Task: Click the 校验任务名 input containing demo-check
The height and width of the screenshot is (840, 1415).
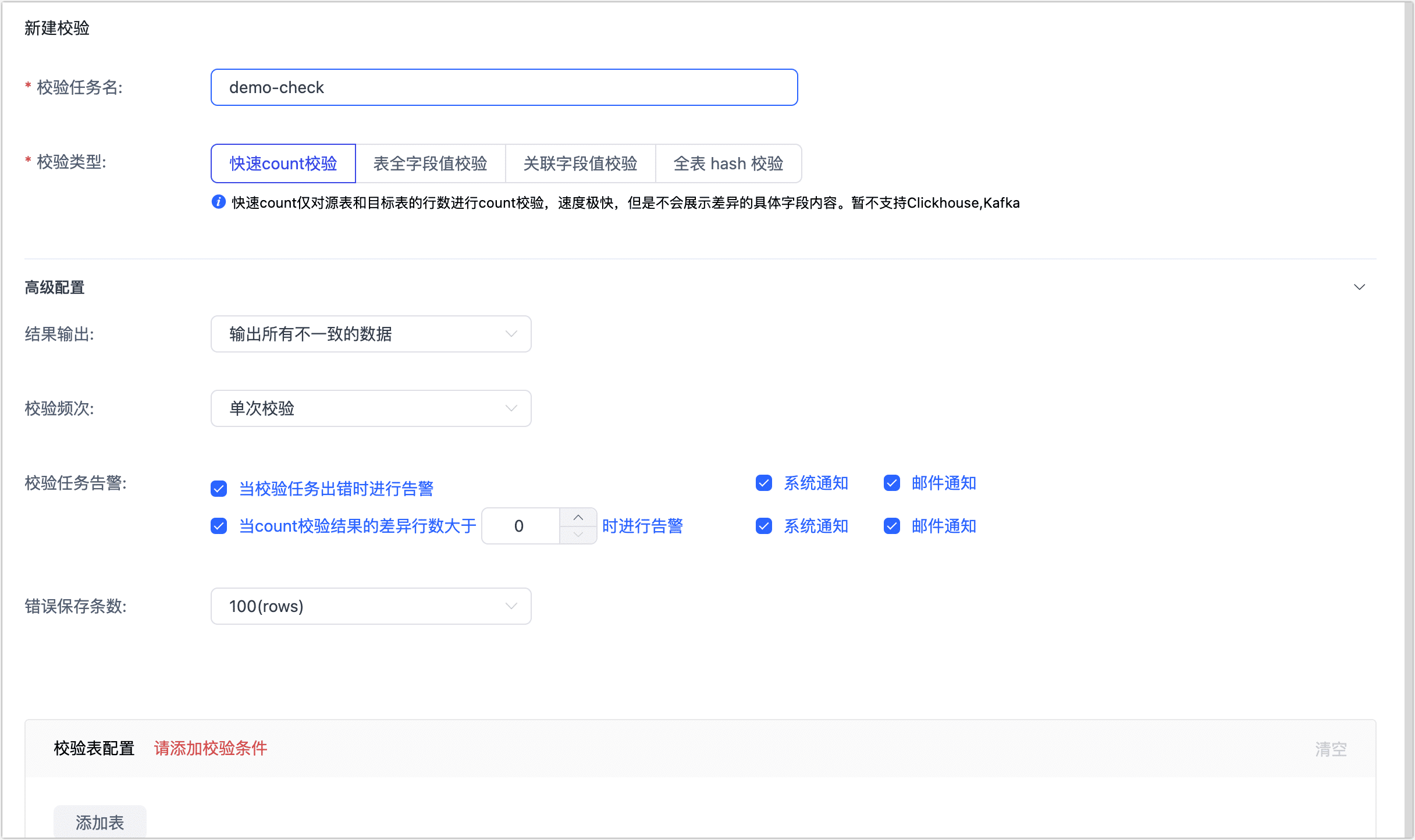Action: (504, 87)
